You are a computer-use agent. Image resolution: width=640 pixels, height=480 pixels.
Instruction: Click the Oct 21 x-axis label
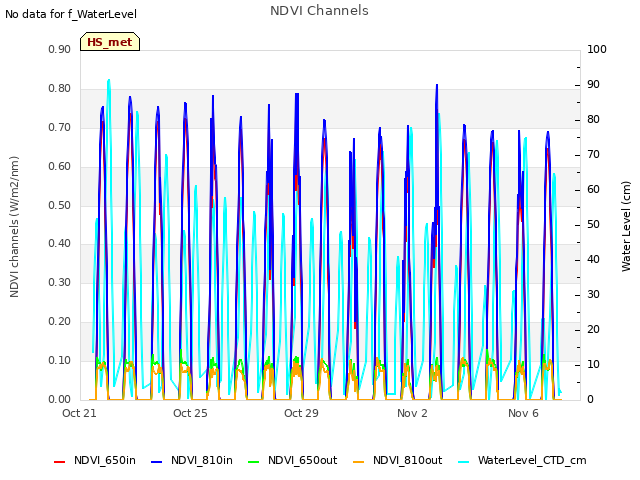click(79, 413)
